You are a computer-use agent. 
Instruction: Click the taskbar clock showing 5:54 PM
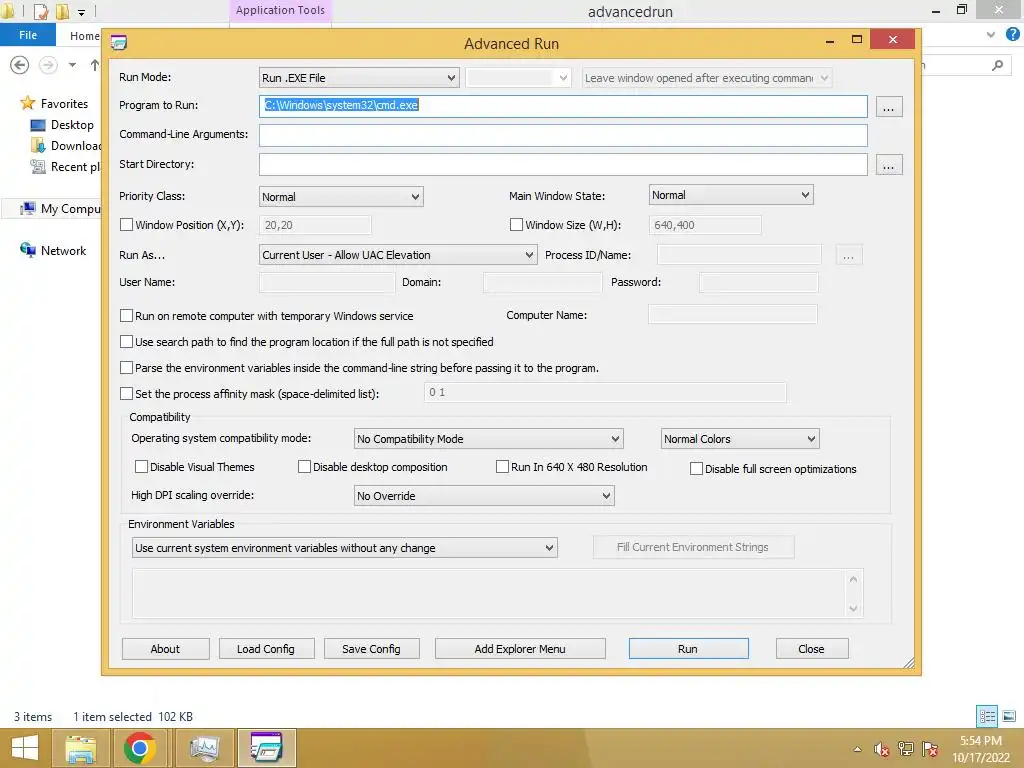980,749
